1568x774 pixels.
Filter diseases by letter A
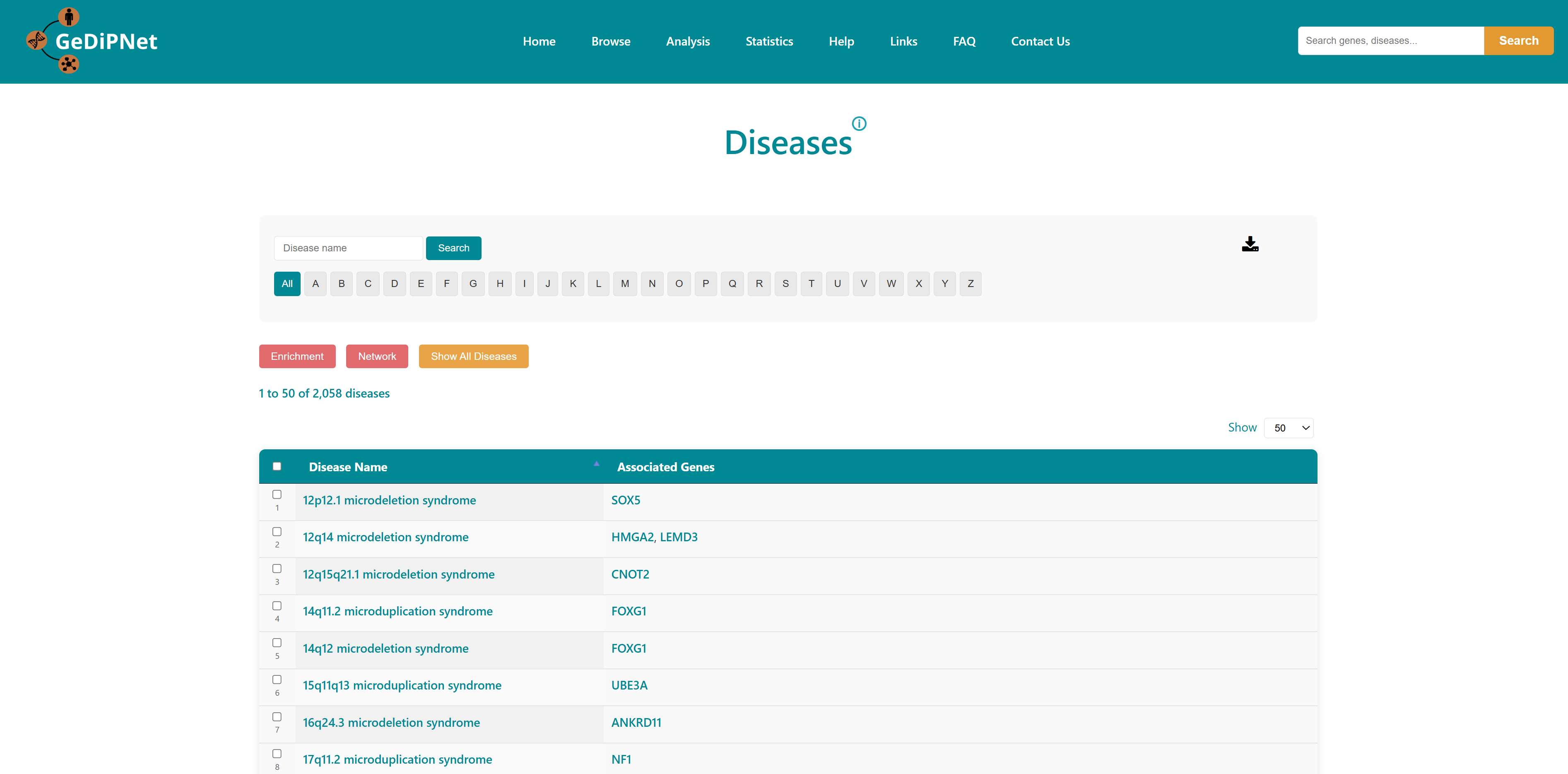(x=316, y=284)
